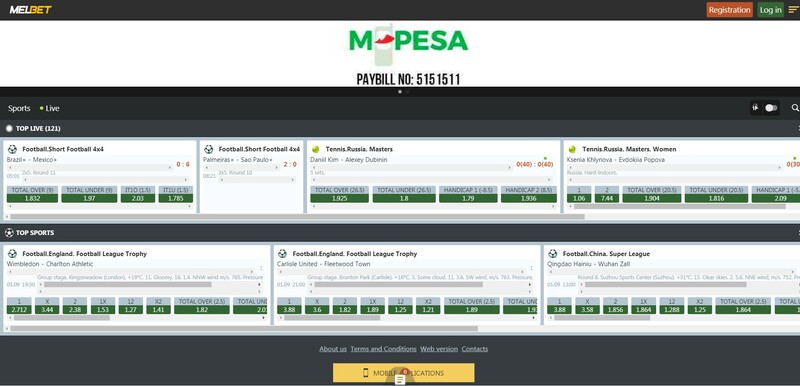
Task: Bet 1 at 1.06 on Ksenia Khlynova
Action: (579, 194)
